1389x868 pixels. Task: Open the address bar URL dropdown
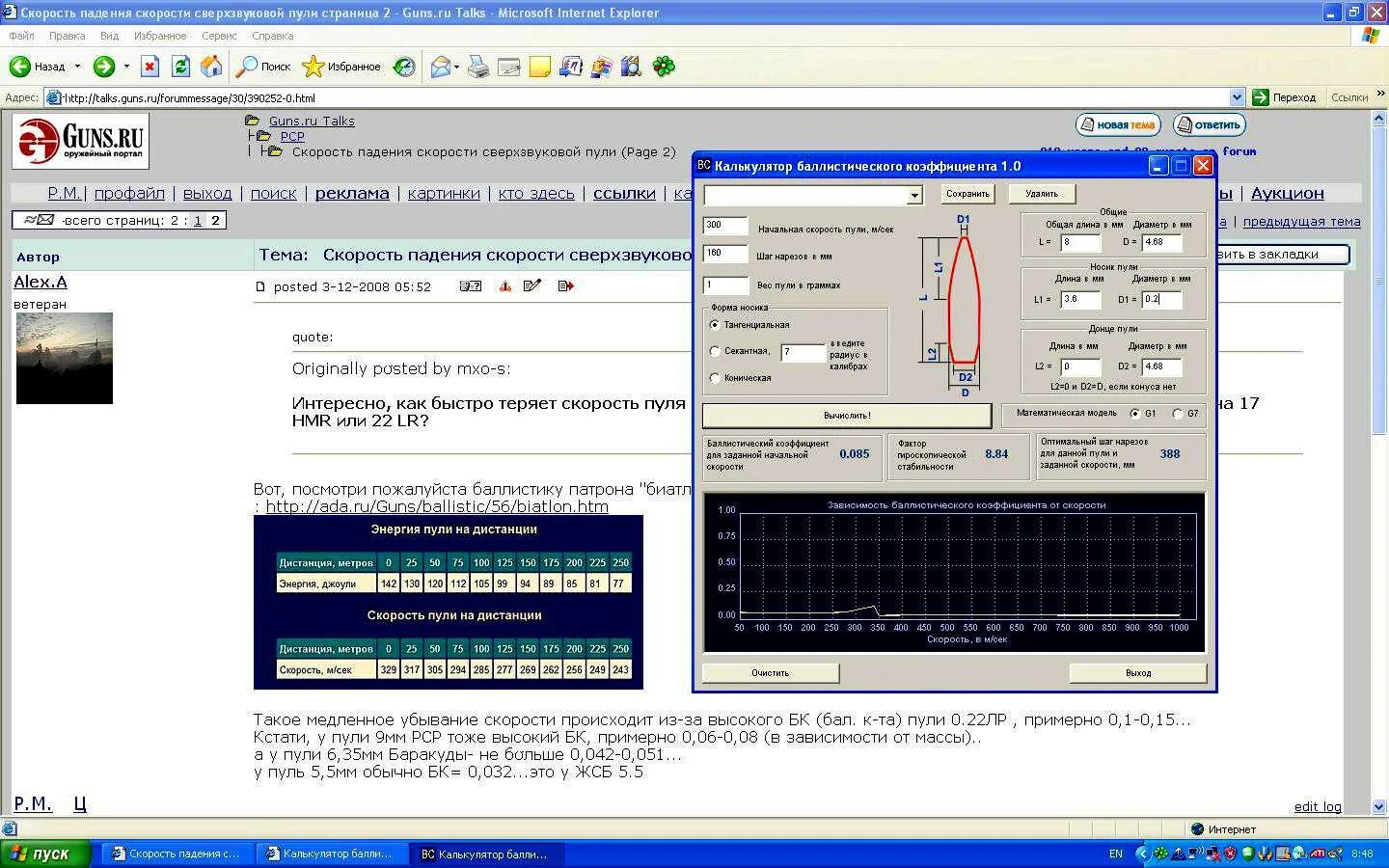[x=1237, y=97]
